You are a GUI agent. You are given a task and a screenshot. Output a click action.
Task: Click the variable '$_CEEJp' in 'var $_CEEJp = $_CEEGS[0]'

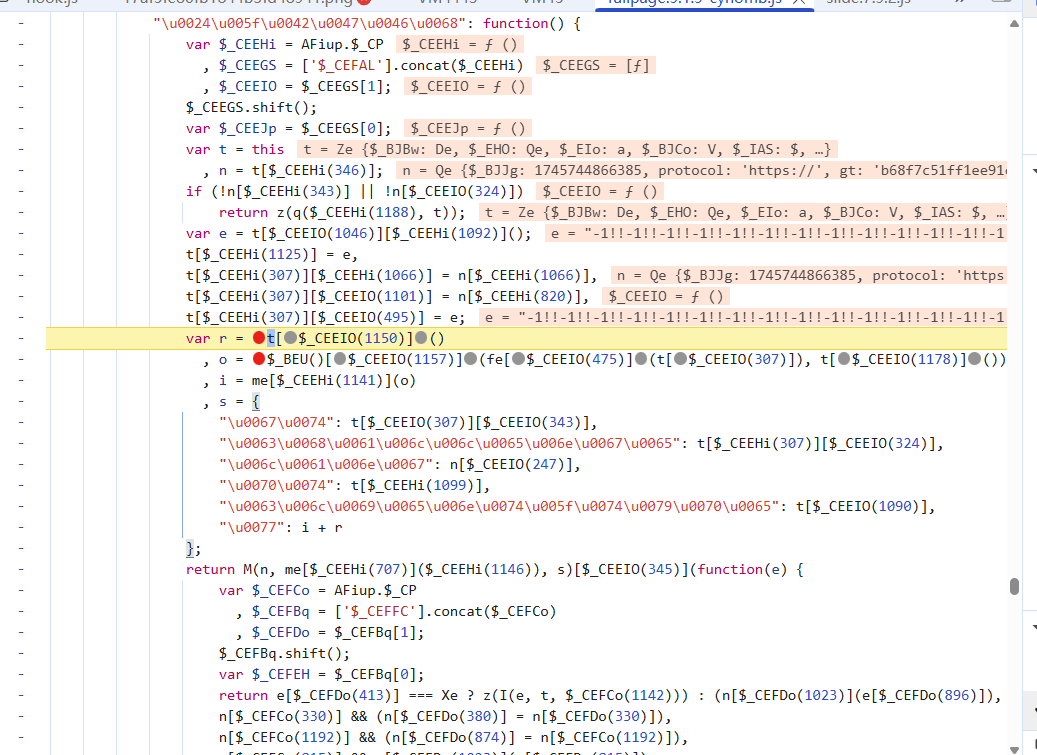click(x=247, y=128)
